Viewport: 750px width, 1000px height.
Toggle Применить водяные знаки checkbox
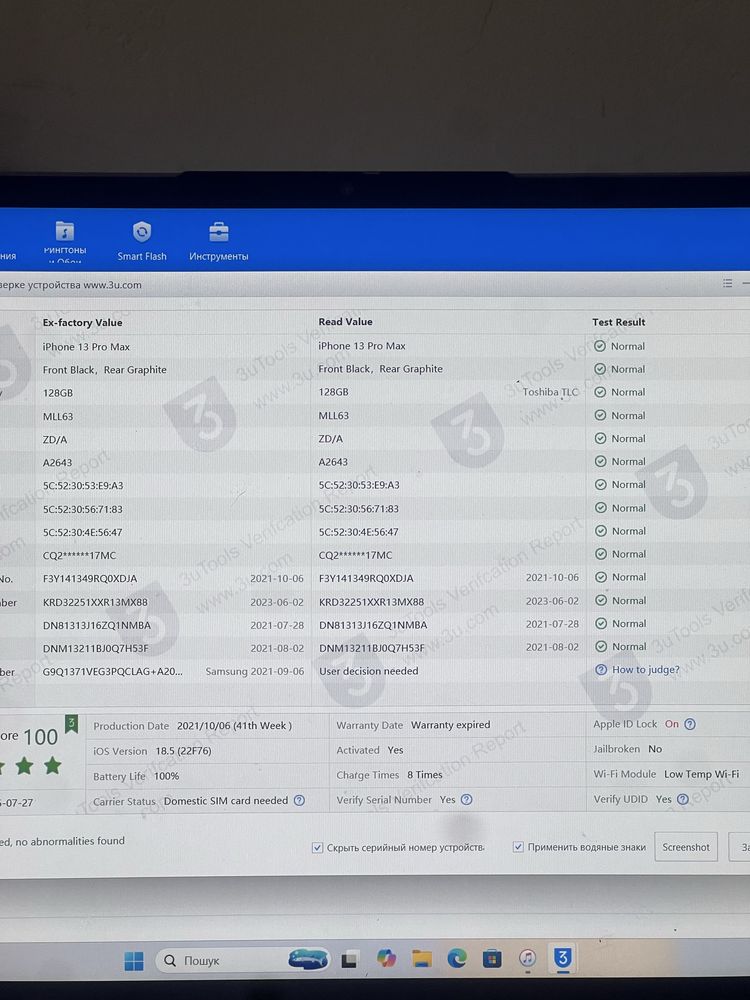pyautogui.click(x=518, y=847)
